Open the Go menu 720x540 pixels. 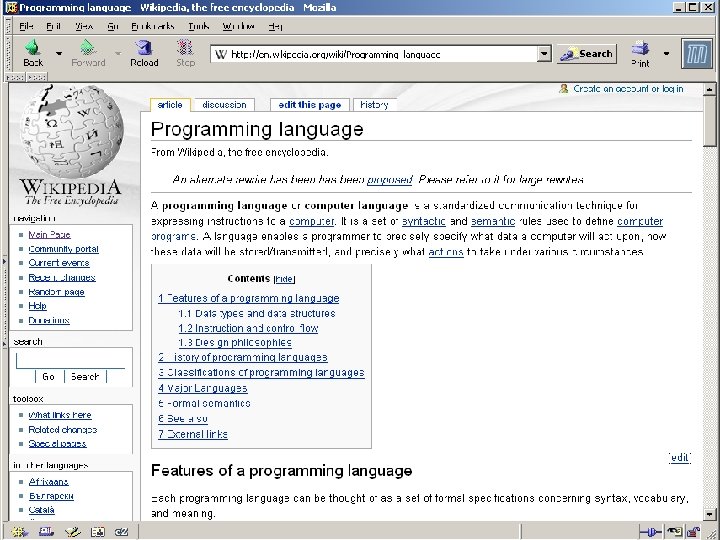click(x=112, y=26)
